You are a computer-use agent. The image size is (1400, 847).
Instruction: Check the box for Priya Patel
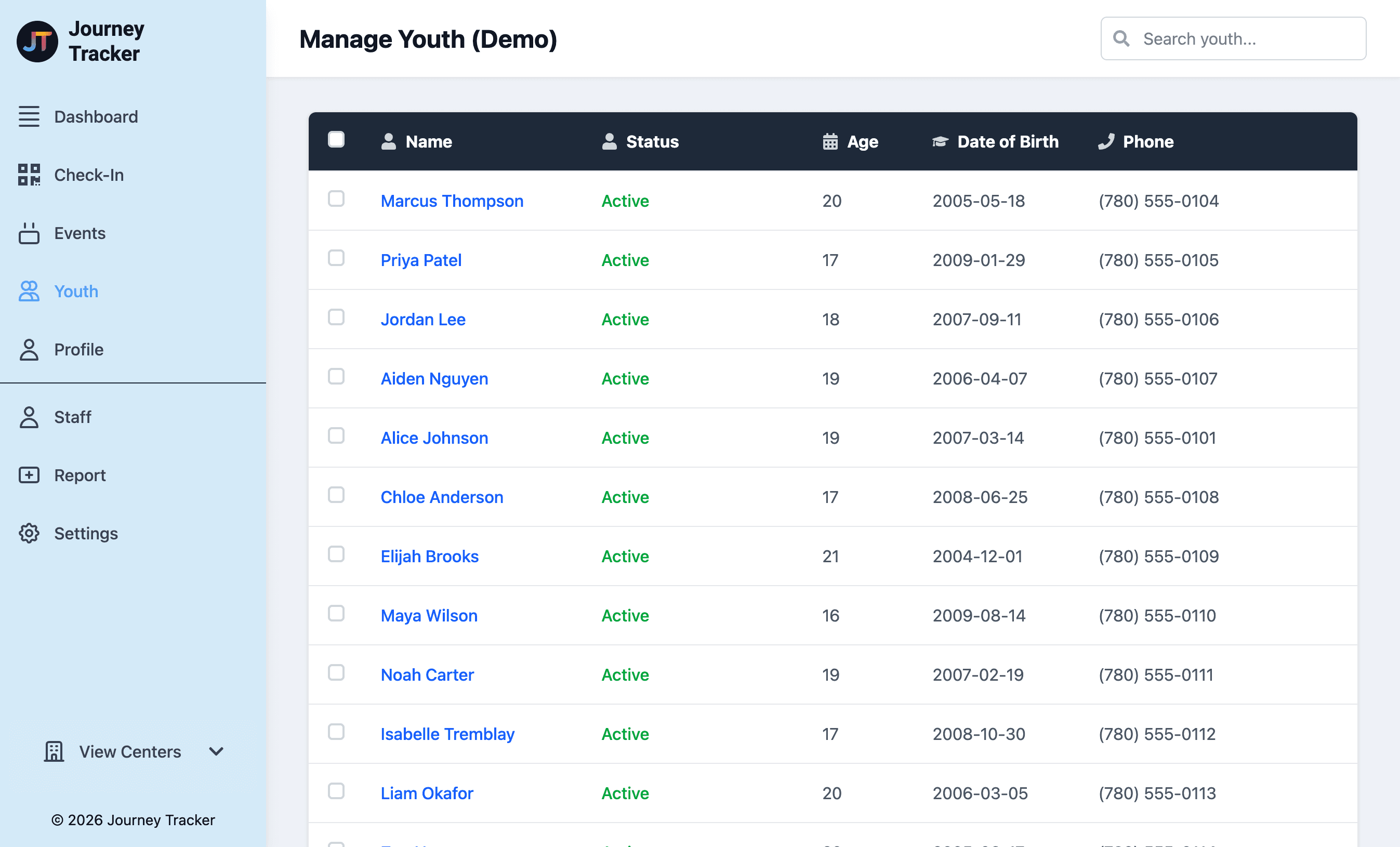click(x=336, y=258)
